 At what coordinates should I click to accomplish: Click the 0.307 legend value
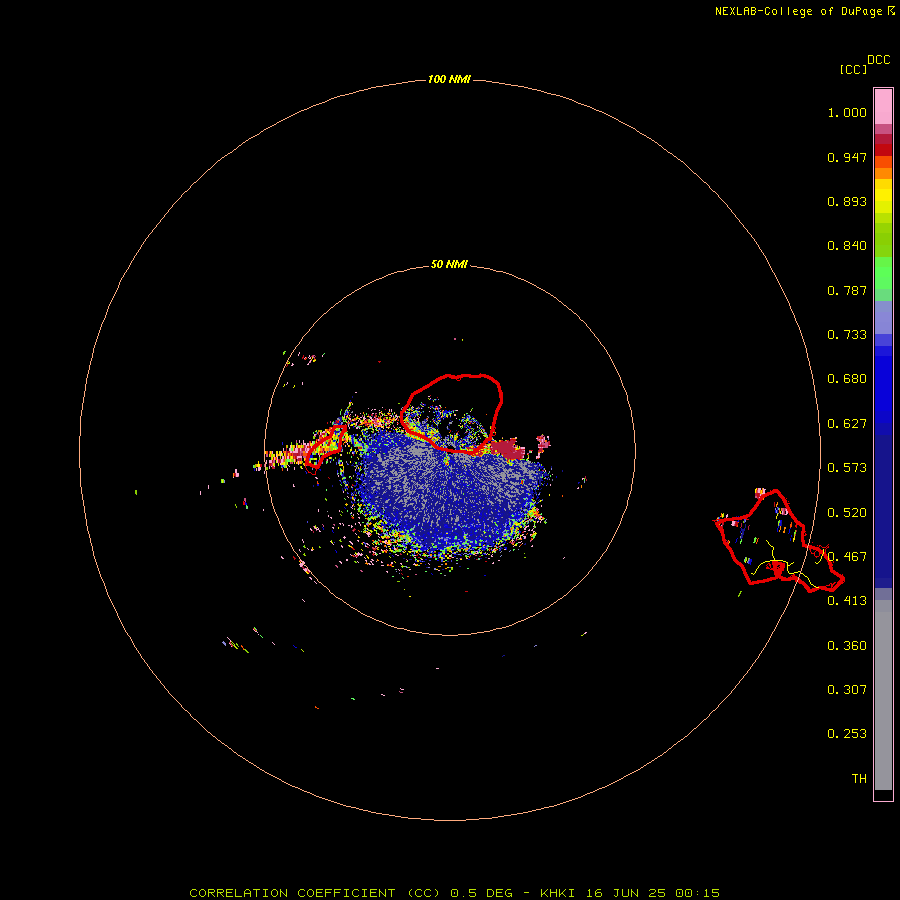pos(847,690)
